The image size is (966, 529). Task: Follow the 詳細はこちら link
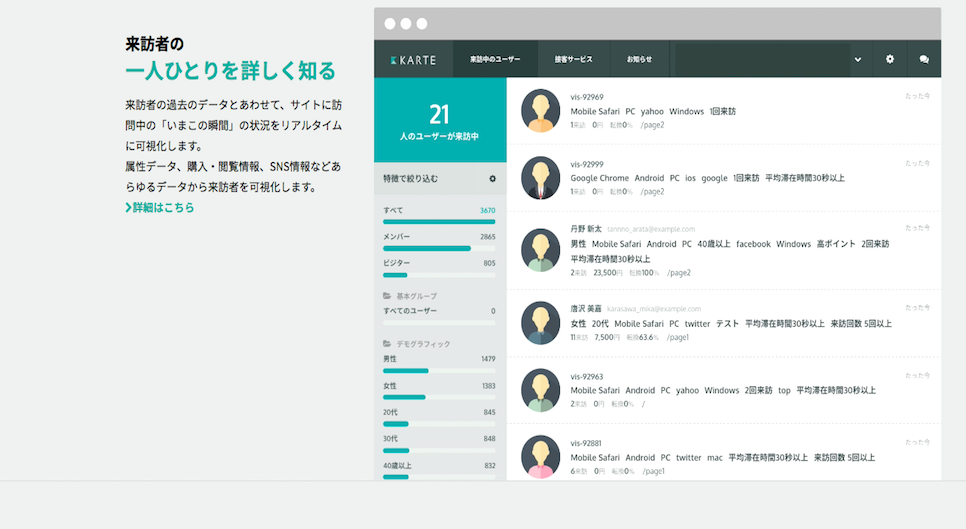point(160,208)
